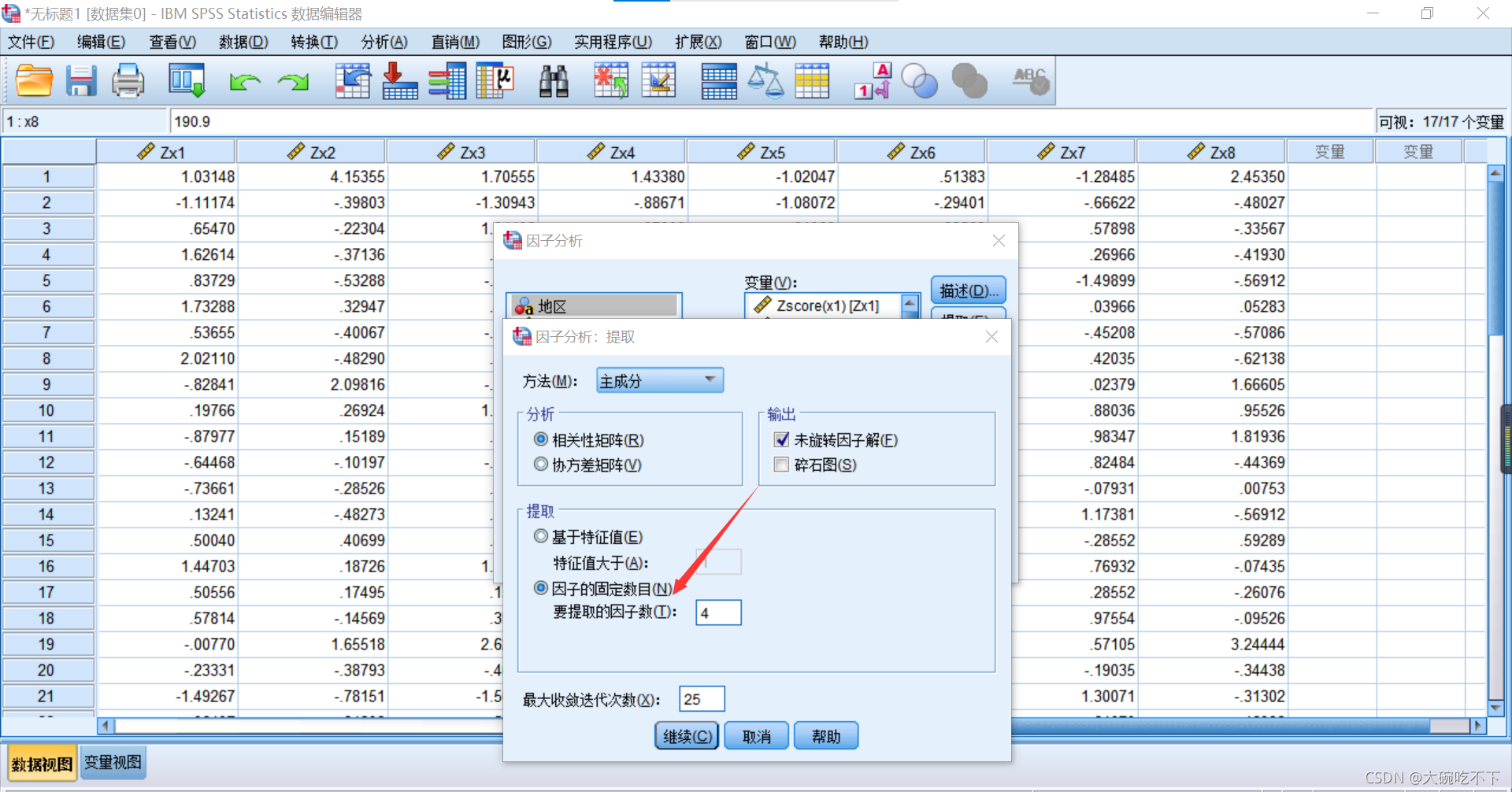Screen dimensions: 1512x792
Task: Close the 因子分析: 提取 dialog
Action: [x=991, y=337]
